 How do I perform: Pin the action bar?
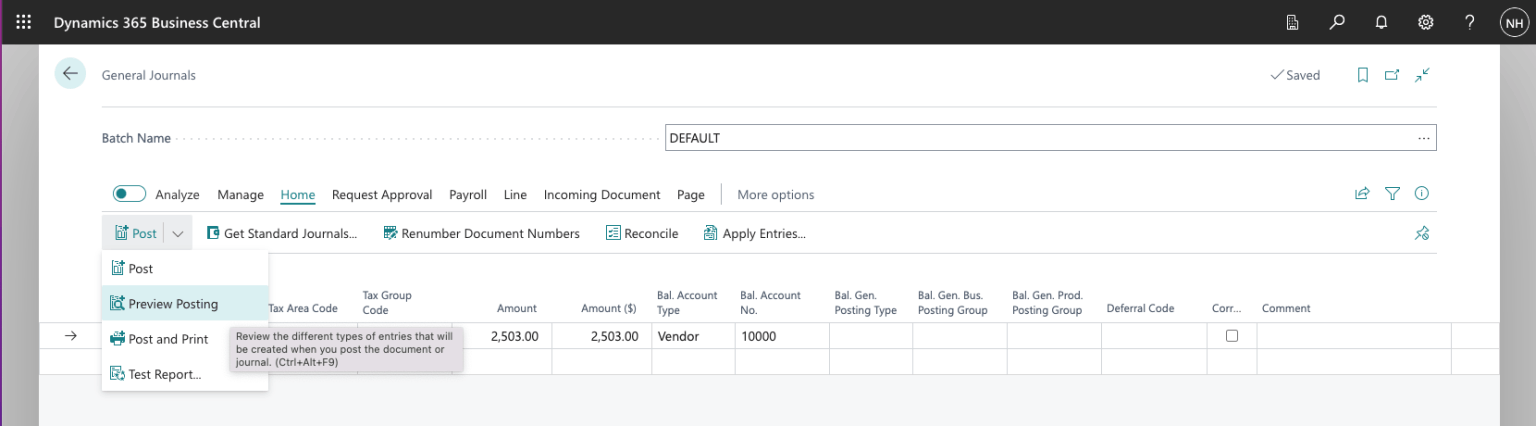[x=1422, y=233]
